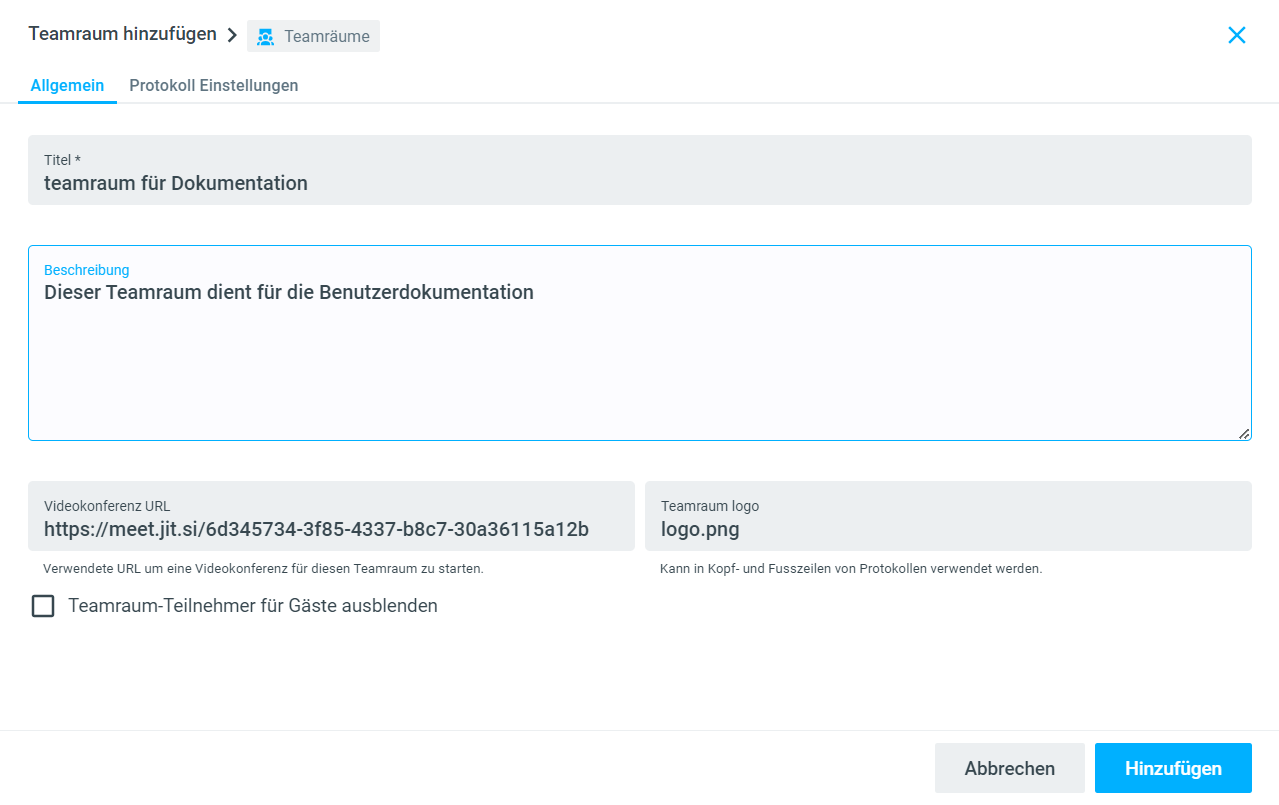Enable hiding Teamraum participants for guests checkbox
This screenshot has width=1279, height=805.
coord(43,606)
